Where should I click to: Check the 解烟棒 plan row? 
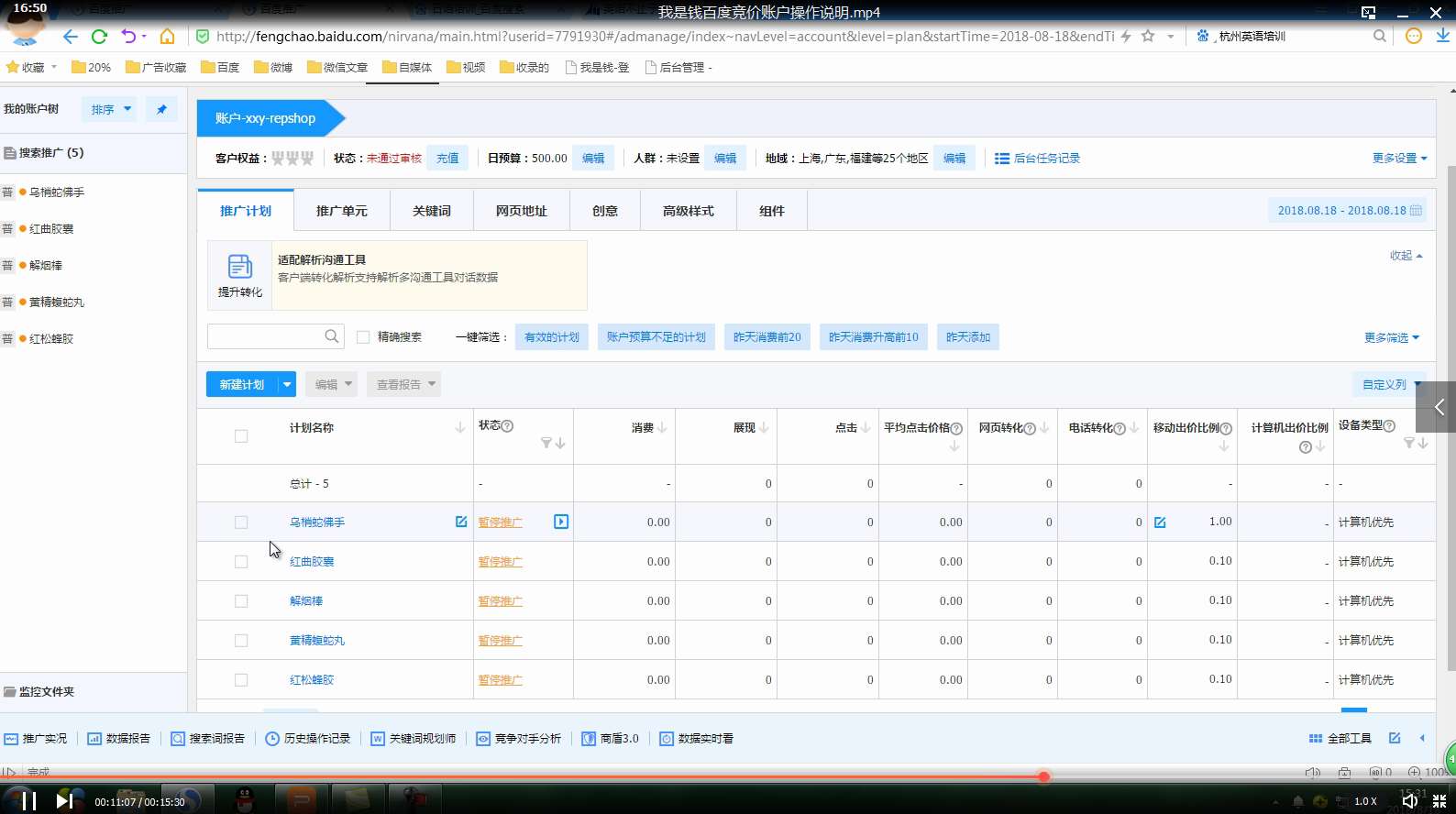coord(241,601)
